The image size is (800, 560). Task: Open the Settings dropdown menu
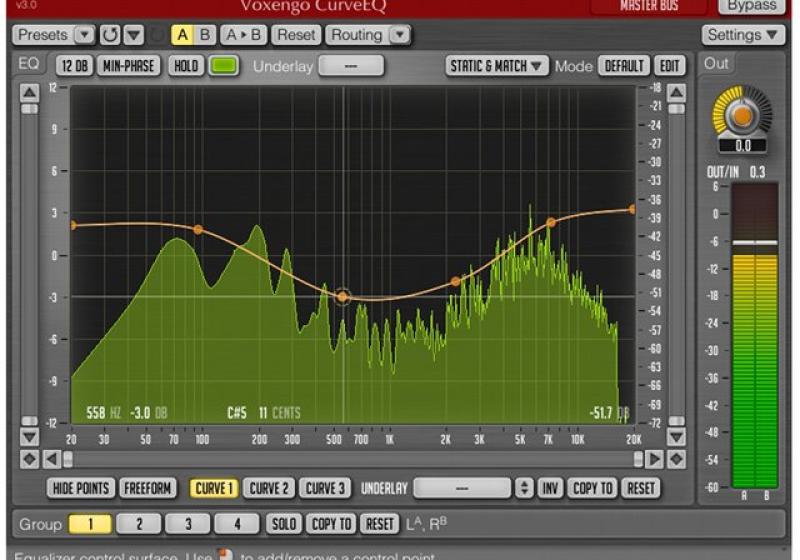[x=744, y=35]
